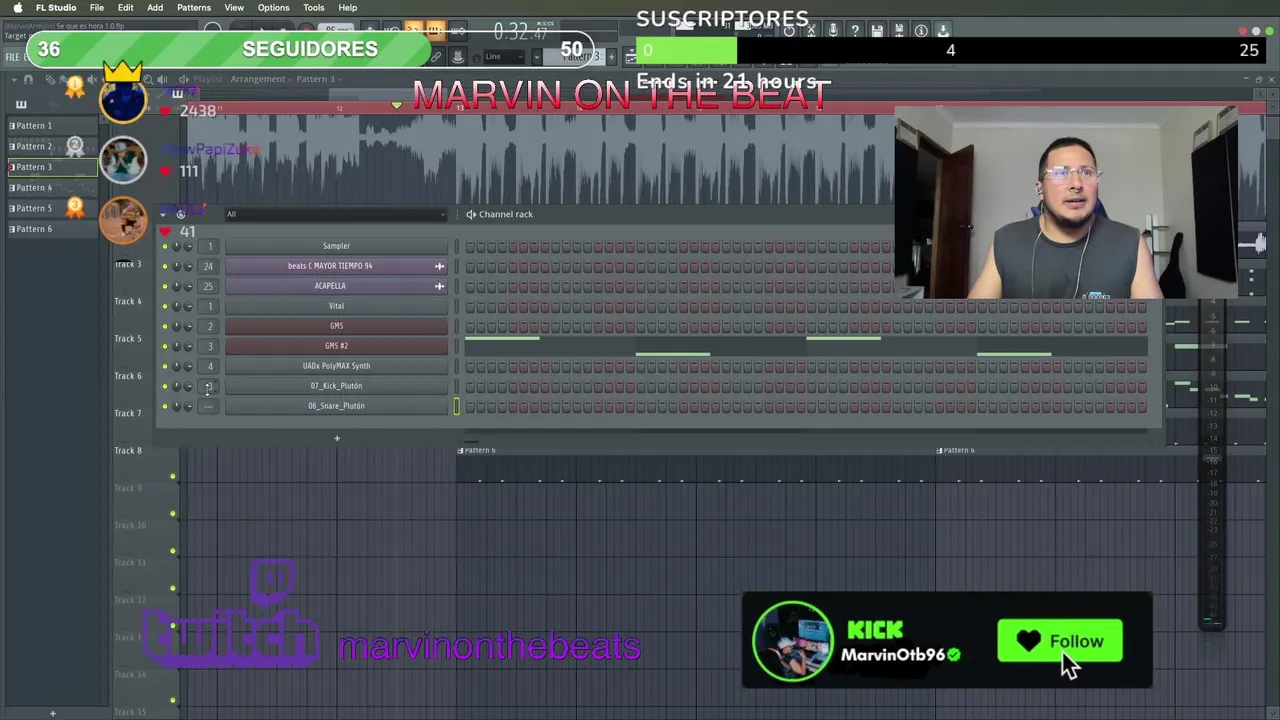Screen dimensions: 1280x720
Task: Select Pattern 1 in picker panel
Action: pyautogui.click(x=50, y=126)
